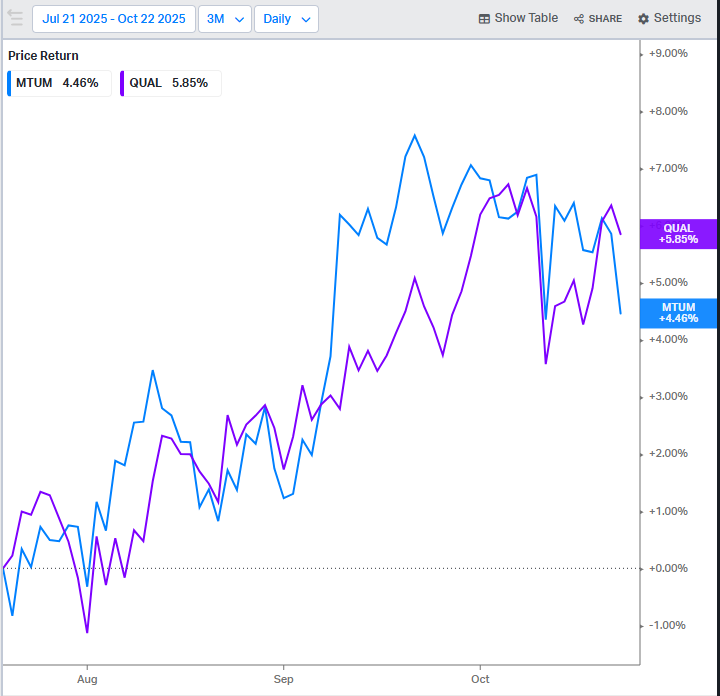Collapse the sidebar with the top-left arrow icon
This screenshot has width=720, height=696.
15,18
